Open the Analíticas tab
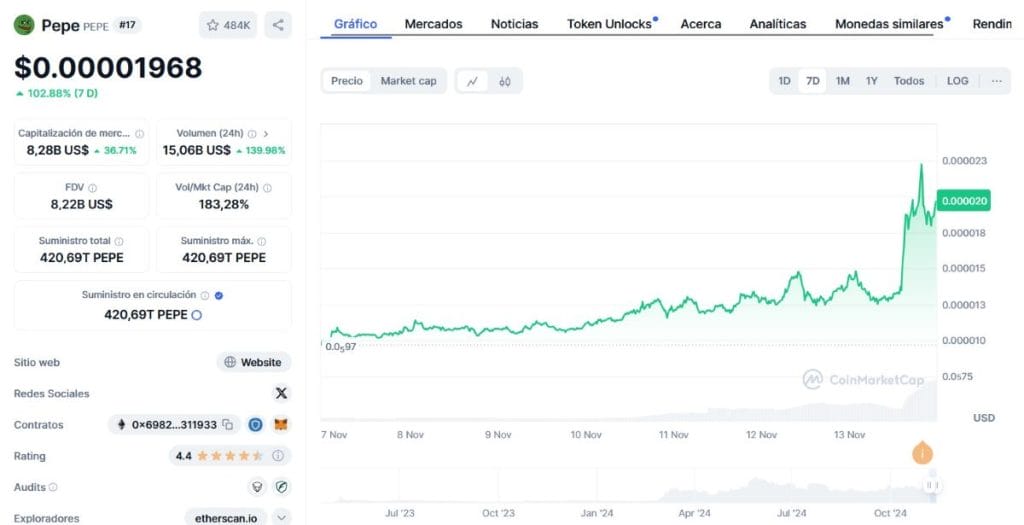 [778, 24]
